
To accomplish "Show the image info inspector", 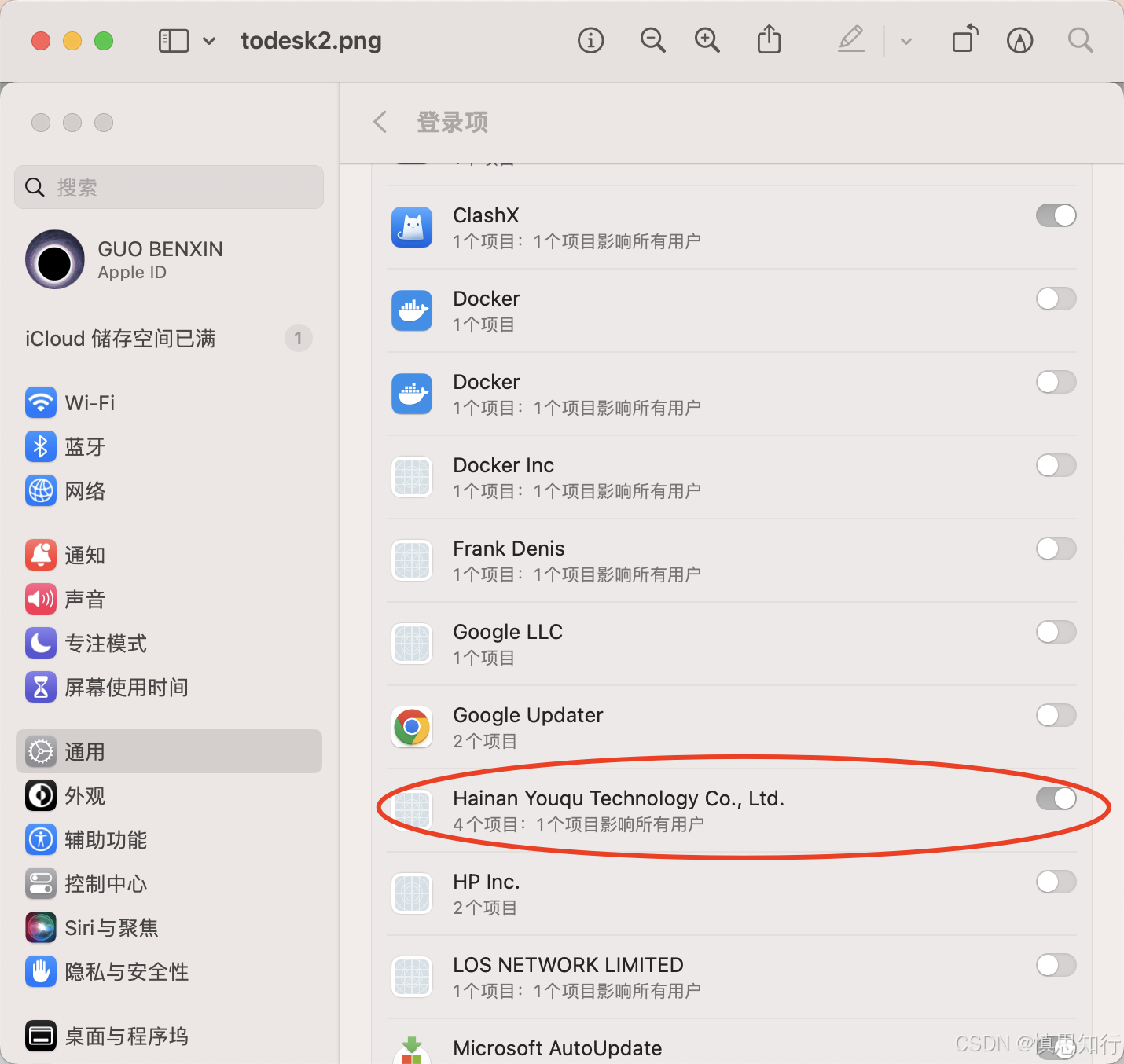I will click(x=591, y=40).
